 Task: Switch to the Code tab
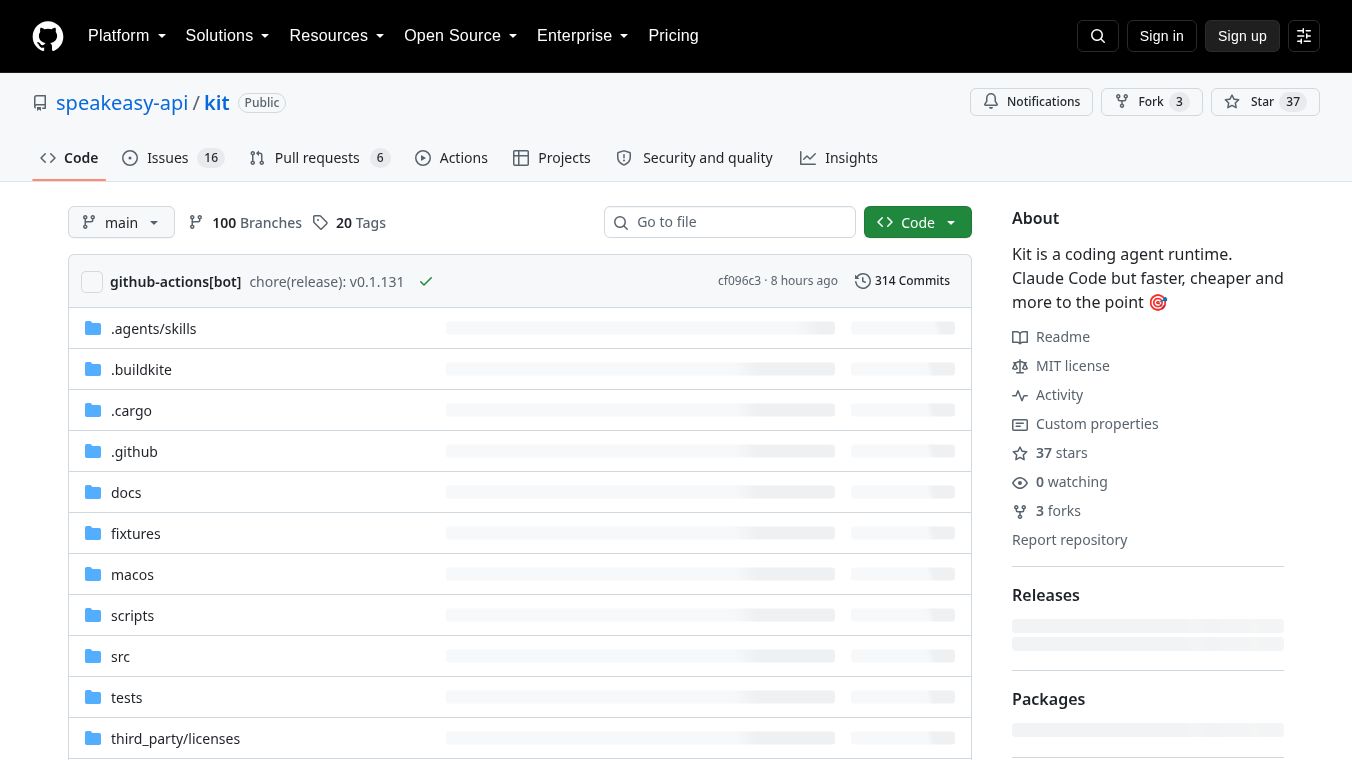pos(69,158)
